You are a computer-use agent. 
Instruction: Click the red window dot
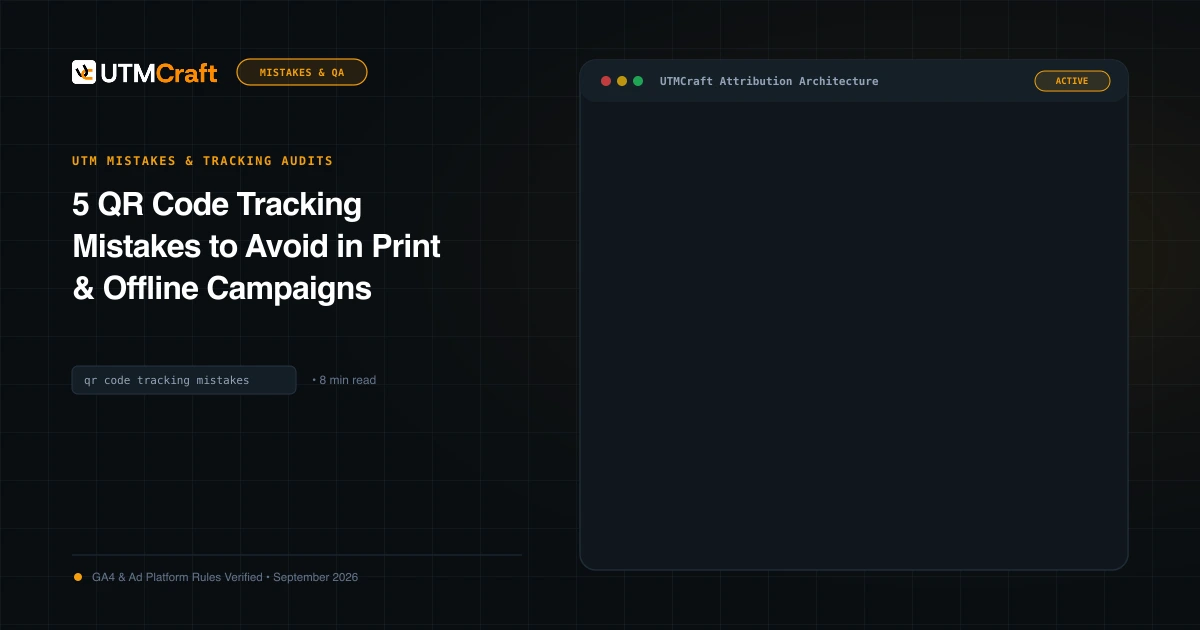(606, 81)
